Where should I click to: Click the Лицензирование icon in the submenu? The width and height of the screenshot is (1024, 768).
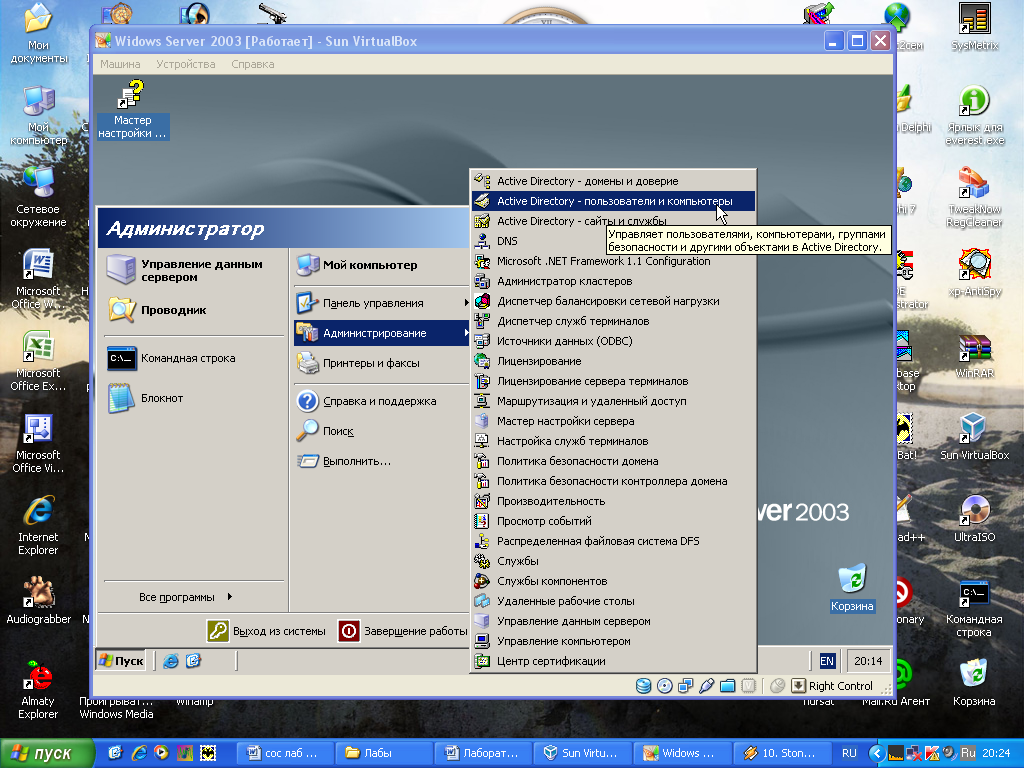click(x=482, y=361)
